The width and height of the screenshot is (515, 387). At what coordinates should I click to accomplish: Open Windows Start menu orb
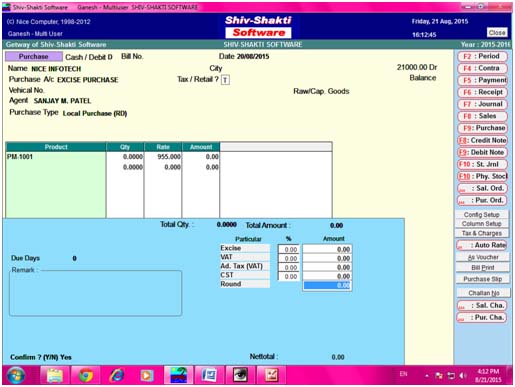16,375
